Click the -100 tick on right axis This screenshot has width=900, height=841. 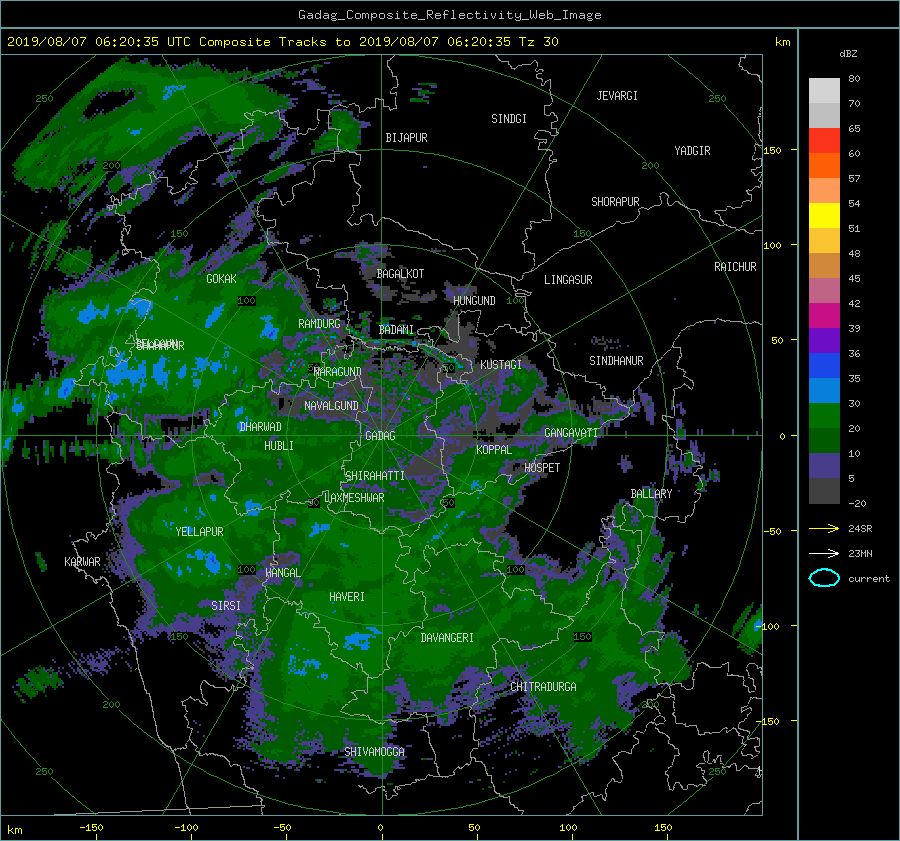768,626
